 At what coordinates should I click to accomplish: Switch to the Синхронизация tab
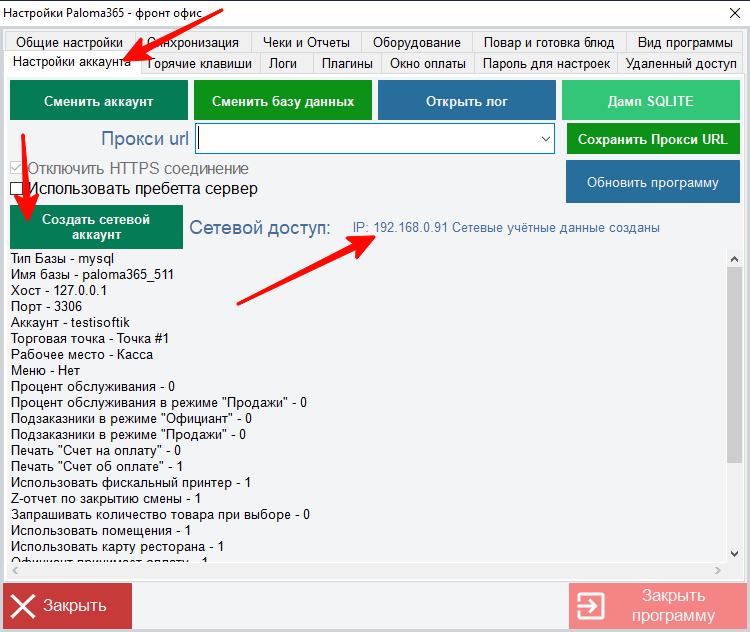click(193, 42)
